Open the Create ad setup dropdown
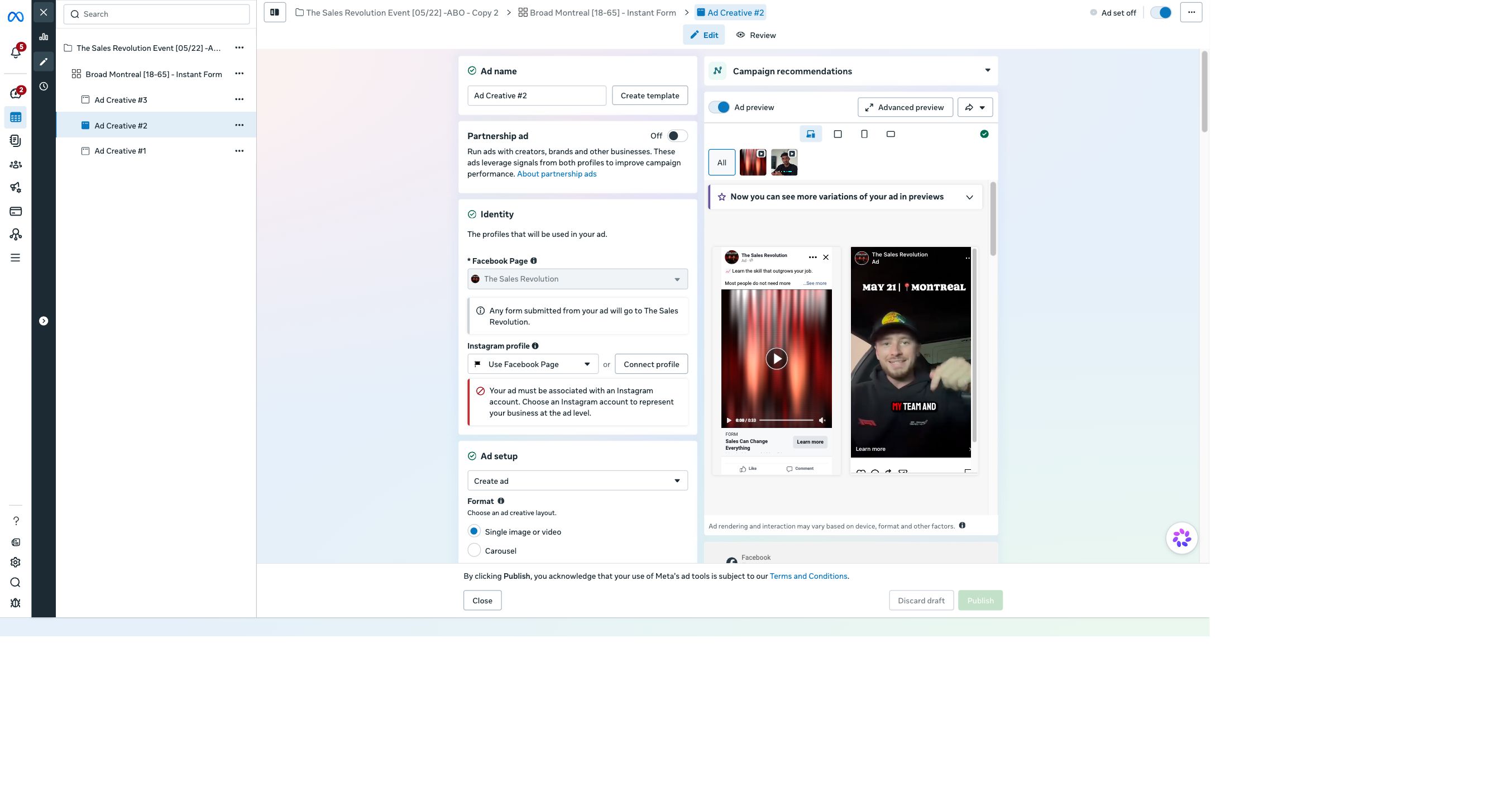The height and width of the screenshot is (795, 1512). tap(577, 480)
